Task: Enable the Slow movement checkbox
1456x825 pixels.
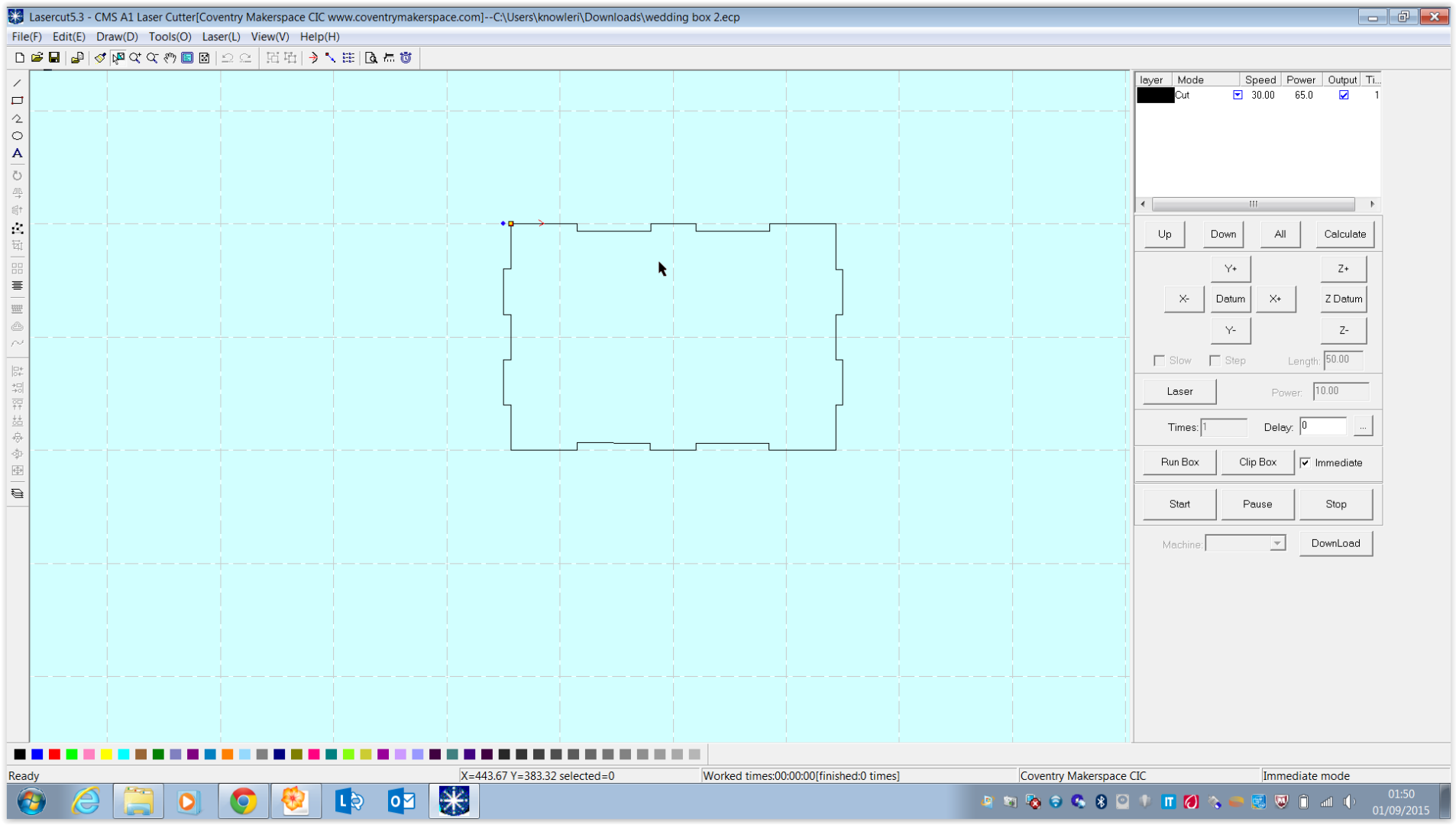Action: 1160,360
